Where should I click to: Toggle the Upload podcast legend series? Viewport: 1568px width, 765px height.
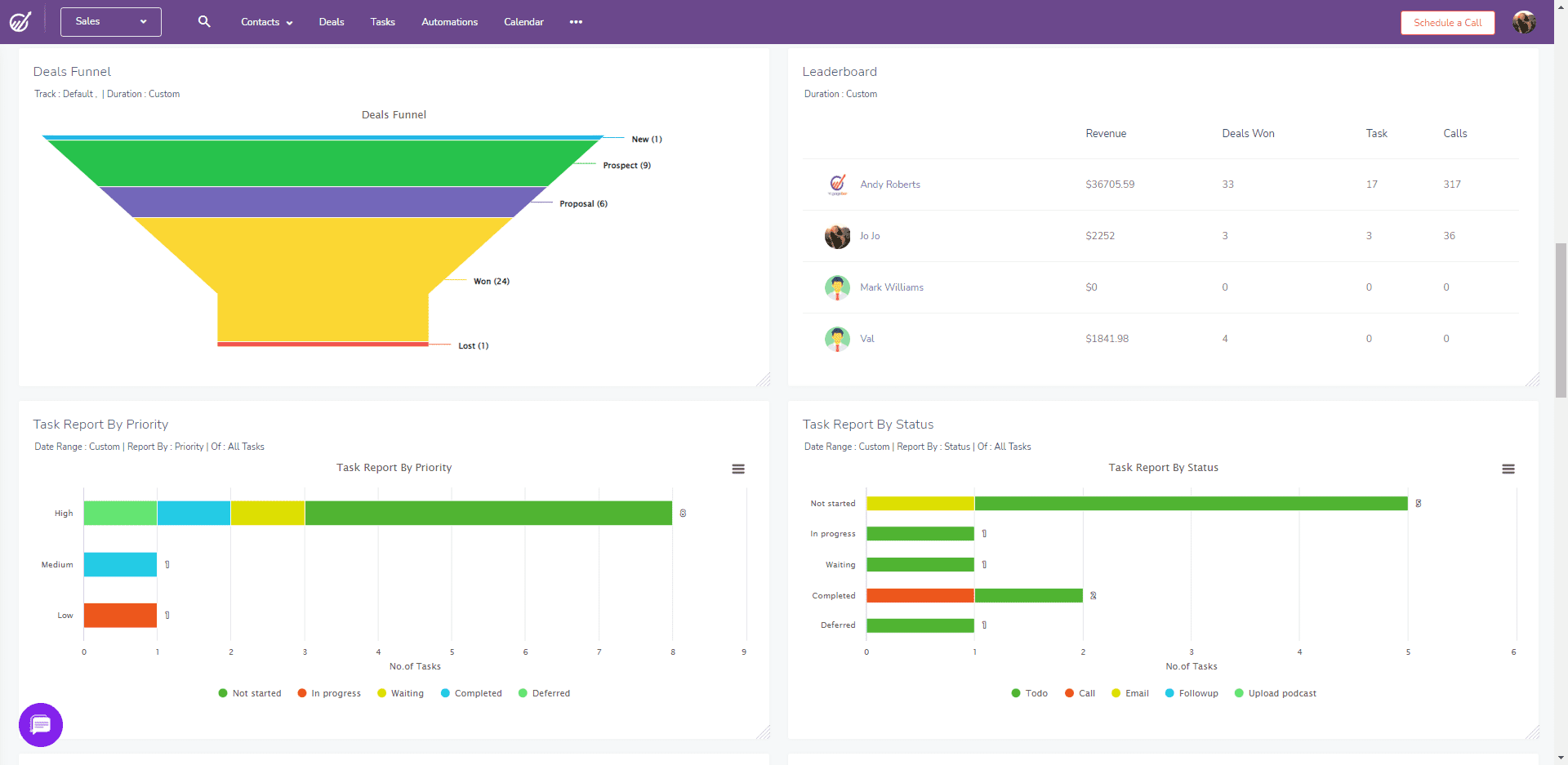[x=1276, y=693]
